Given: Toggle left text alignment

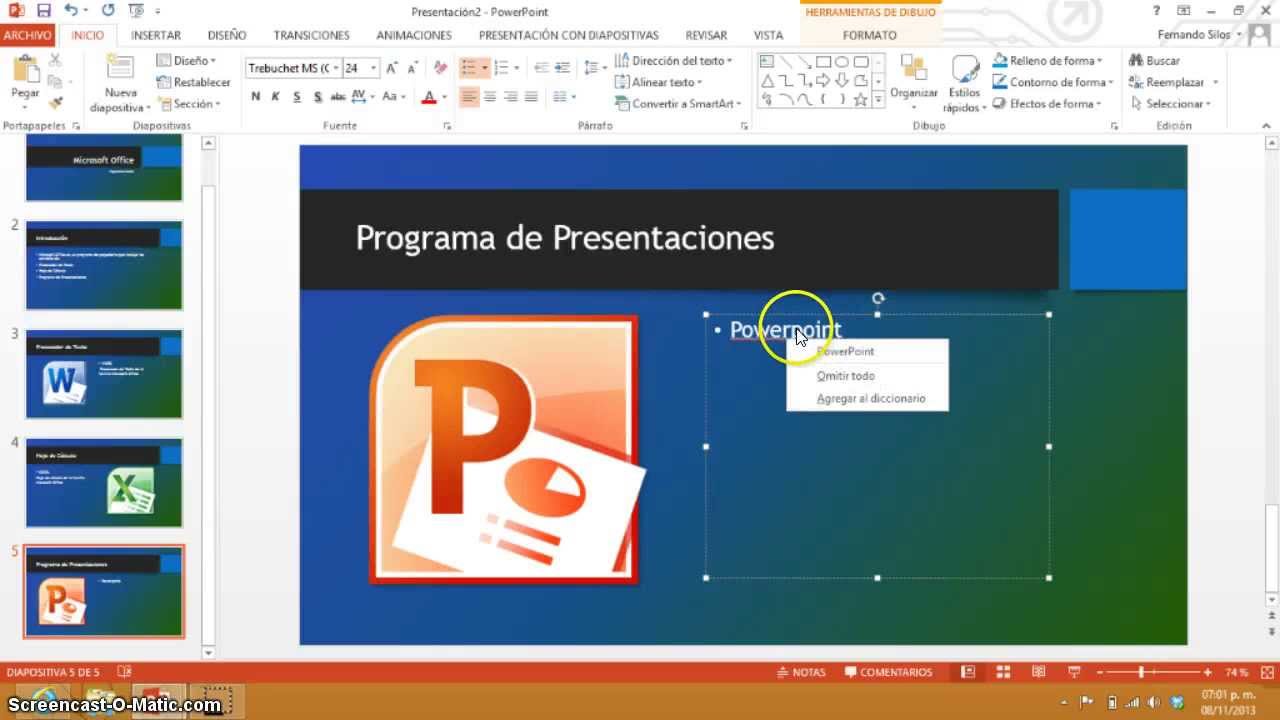Looking at the screenshot, I should 469,97.
